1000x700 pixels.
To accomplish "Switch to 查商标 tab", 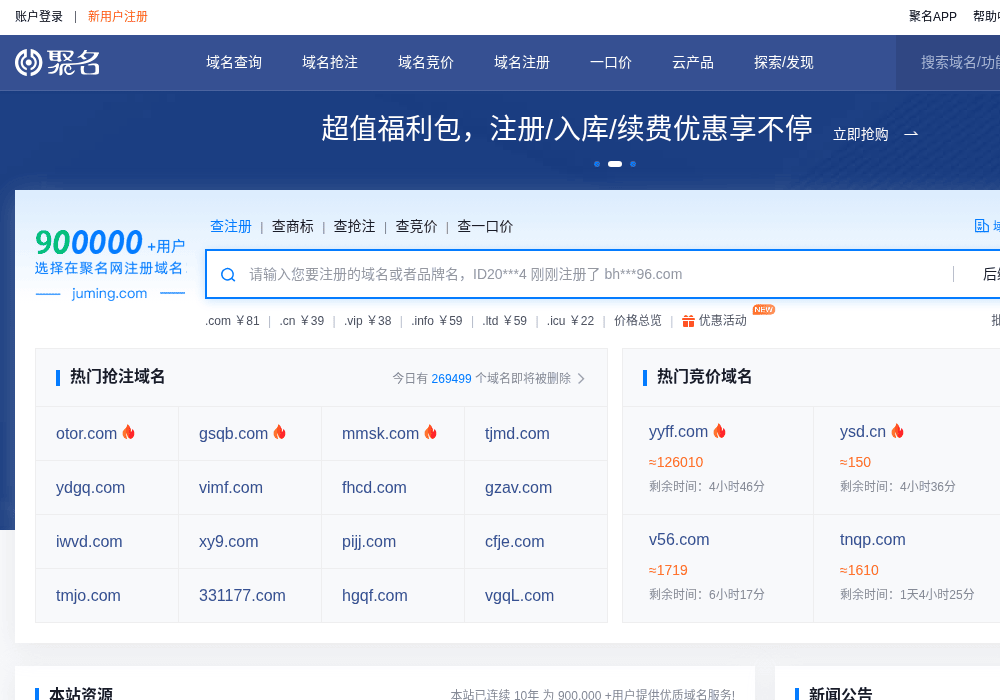I will point(293,226).
